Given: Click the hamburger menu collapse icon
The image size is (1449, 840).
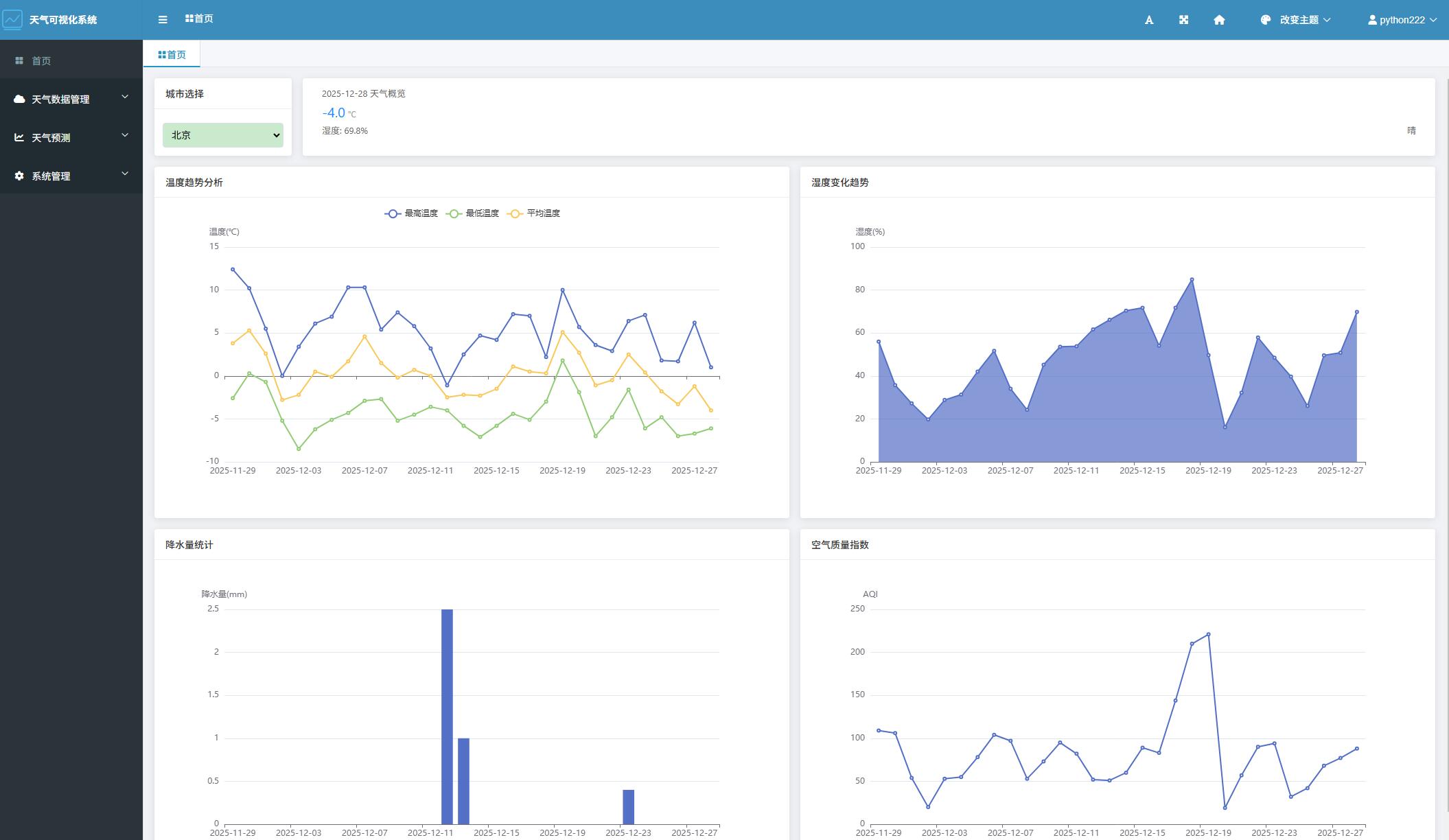Looking at the screenshot, I should pyautogui.click(x=163, y=20).
